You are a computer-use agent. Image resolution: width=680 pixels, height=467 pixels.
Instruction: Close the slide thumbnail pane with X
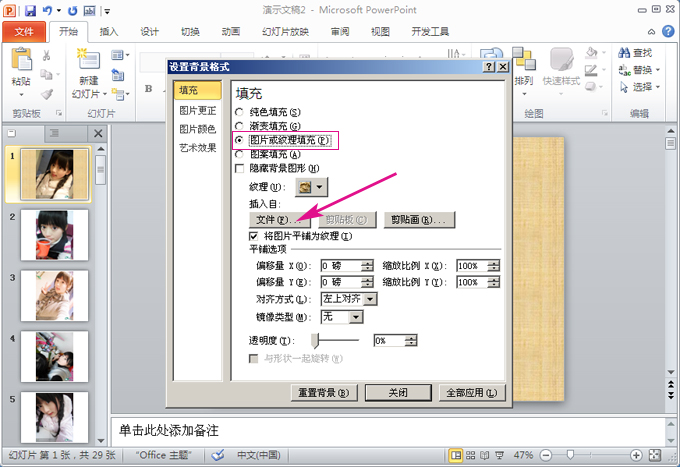[x=98, y=134]
